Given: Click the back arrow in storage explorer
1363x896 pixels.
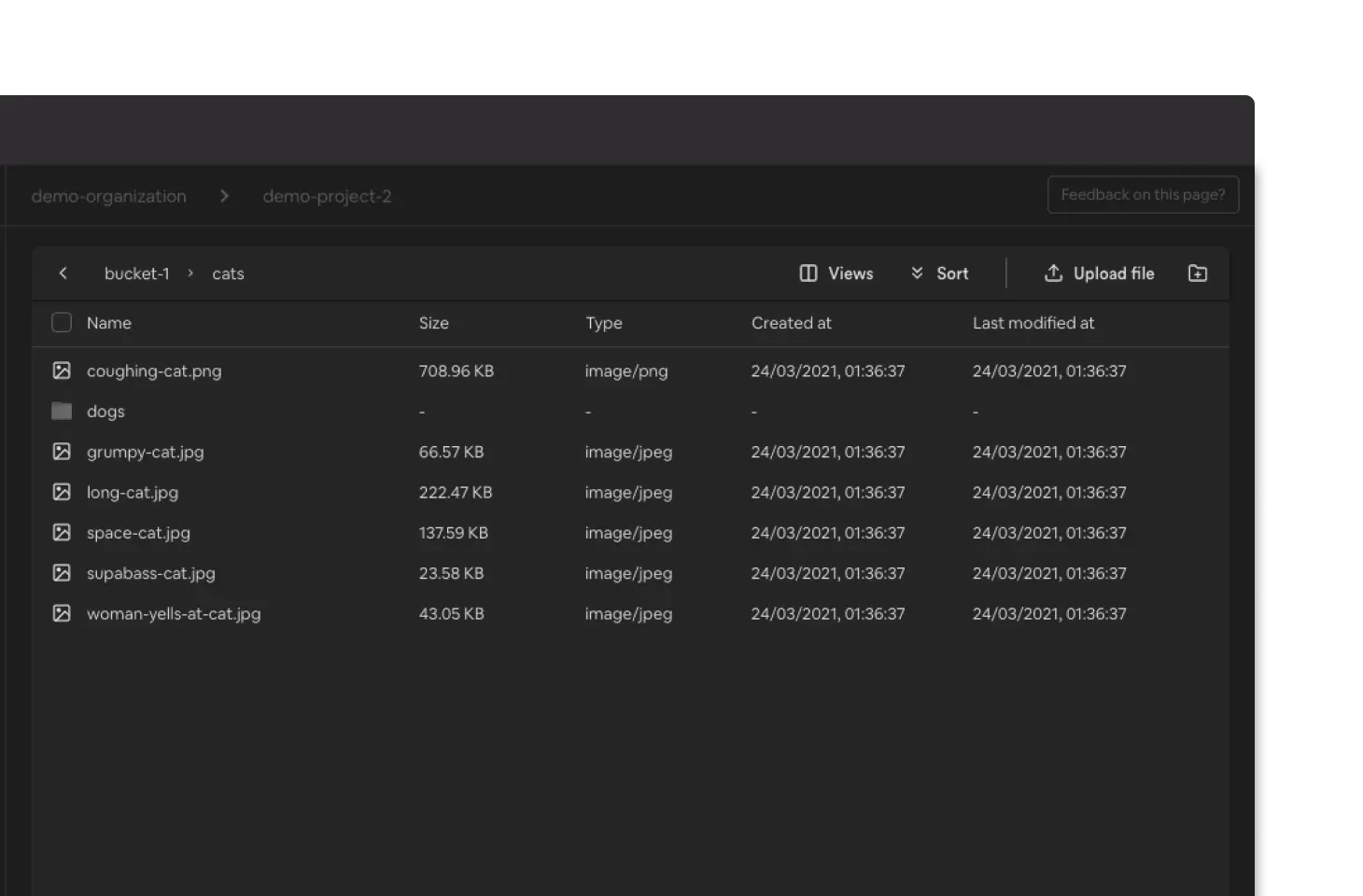Looking at the screenshot, I should pos(63,273).
